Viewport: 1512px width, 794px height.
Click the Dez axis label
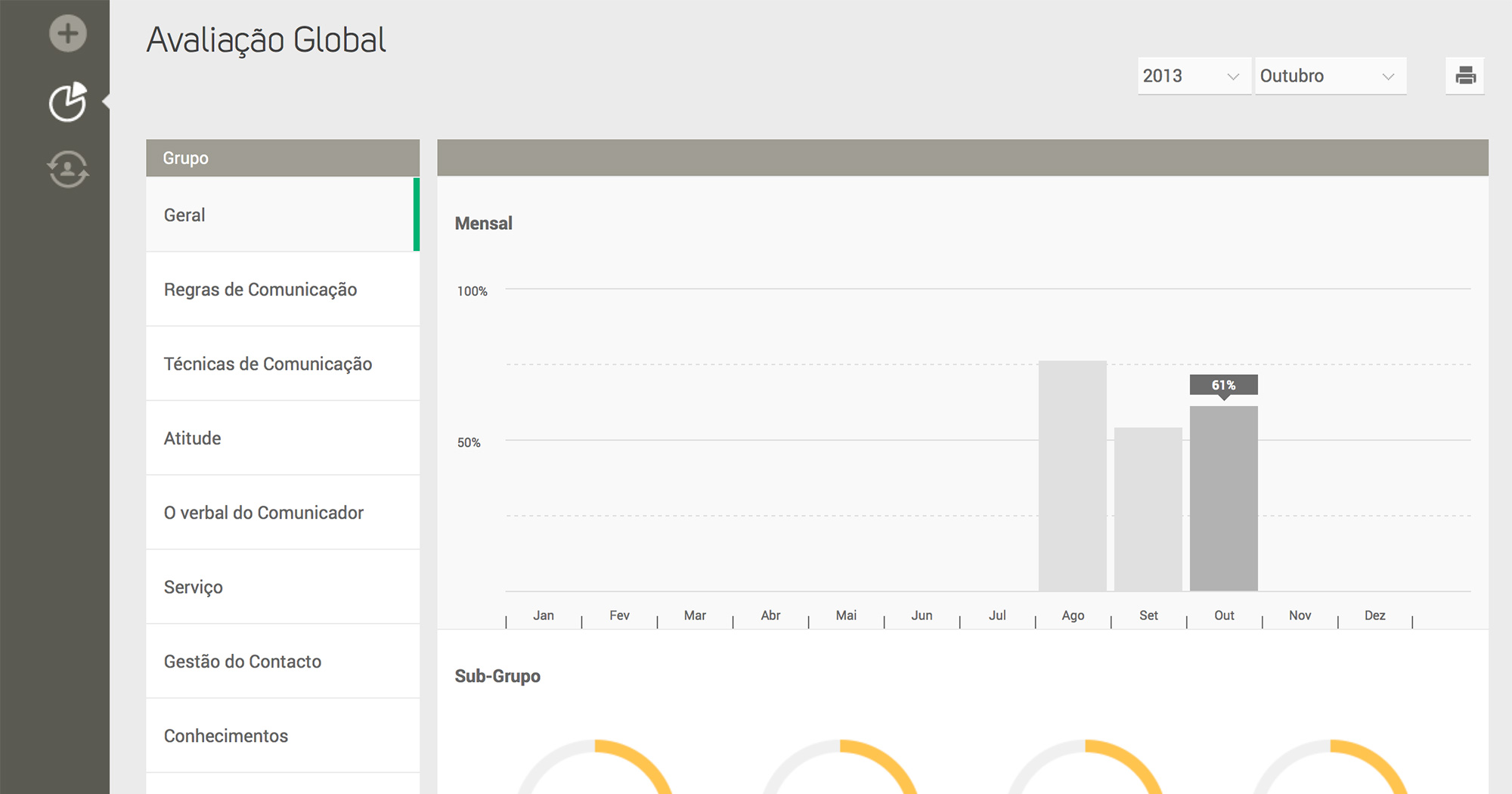pyautogui.click(x=1375, y=616)
